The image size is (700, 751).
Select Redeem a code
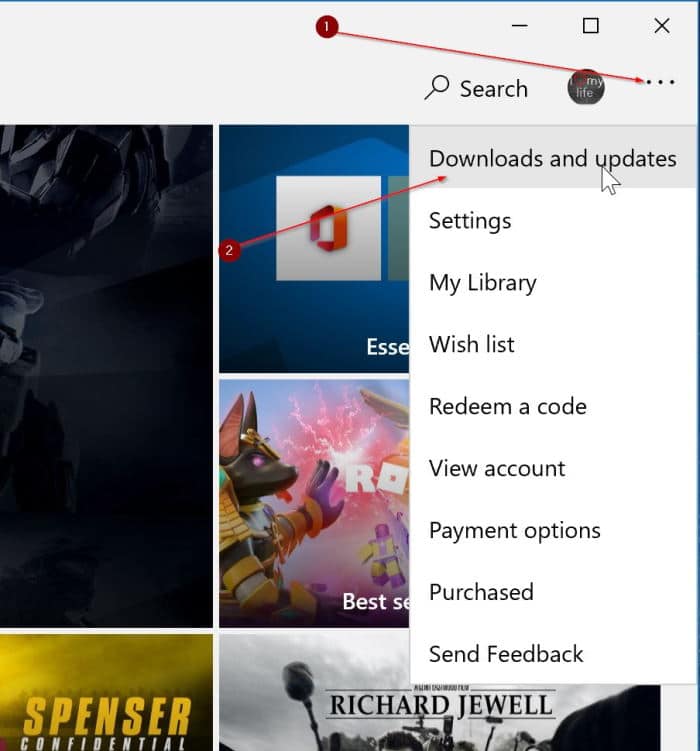tap(553, 406)
